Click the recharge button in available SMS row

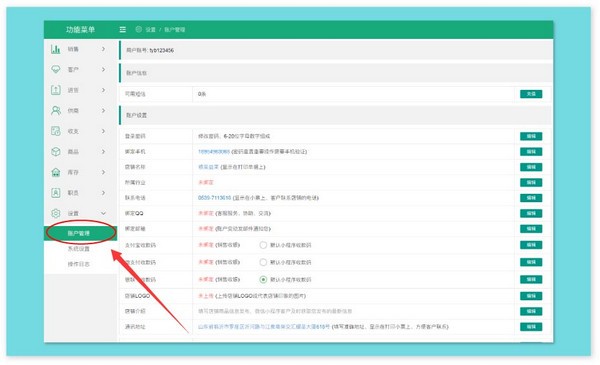point(531,94)
